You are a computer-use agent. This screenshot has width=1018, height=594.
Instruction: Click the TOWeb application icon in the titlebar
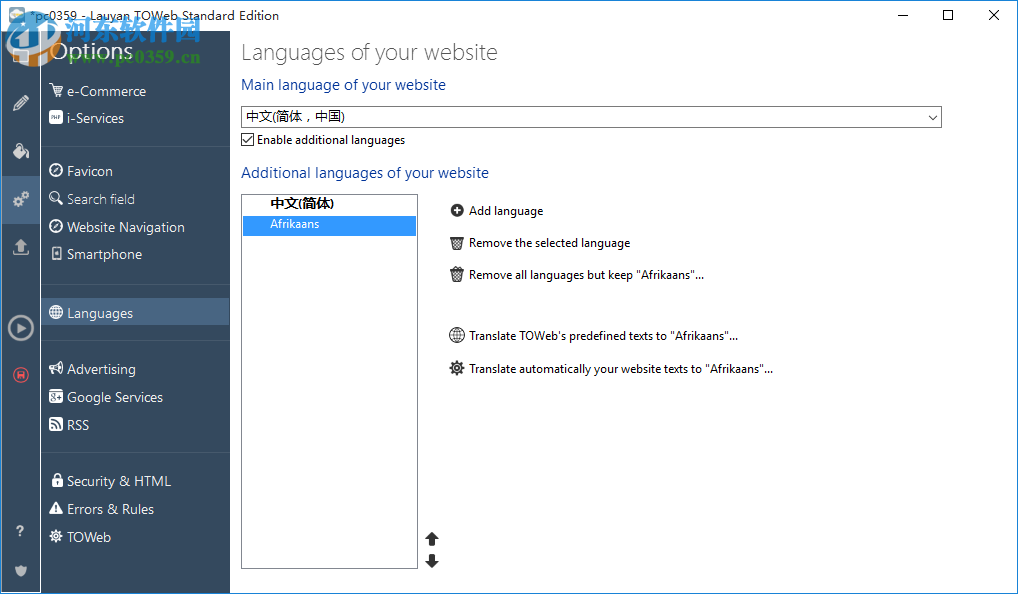(14, 15)
